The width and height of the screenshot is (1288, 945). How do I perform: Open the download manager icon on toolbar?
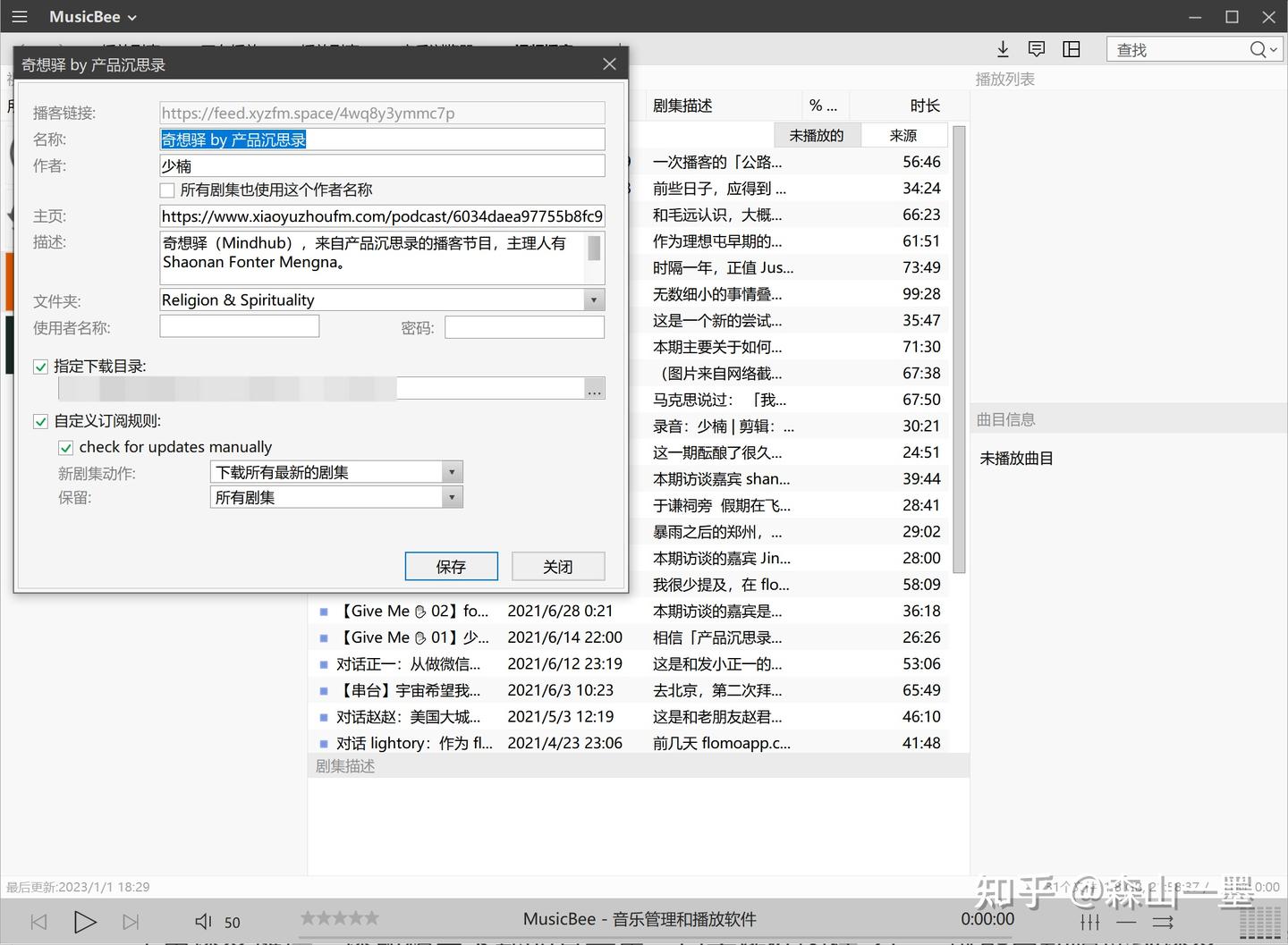(x=1003, y=49)
